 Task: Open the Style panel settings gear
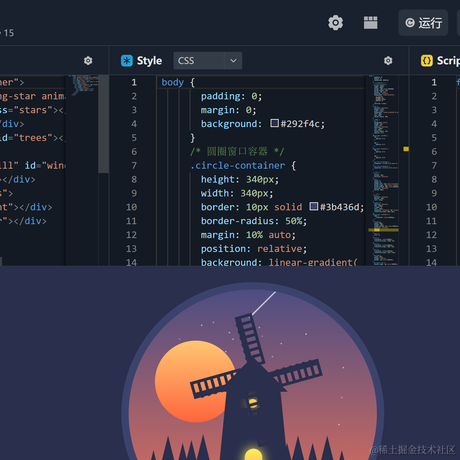pos(388,61)
